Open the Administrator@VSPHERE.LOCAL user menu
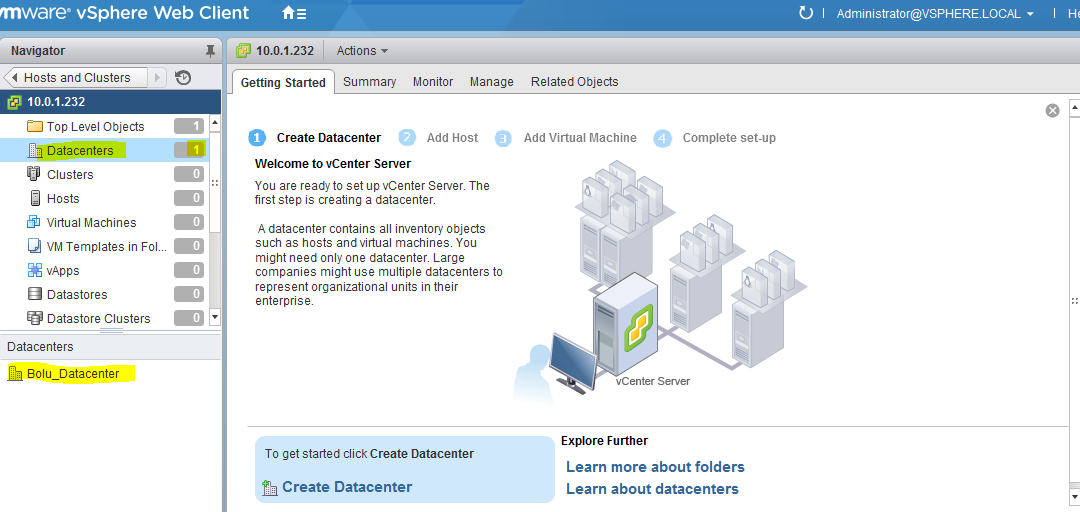 (x=935, y=14)
